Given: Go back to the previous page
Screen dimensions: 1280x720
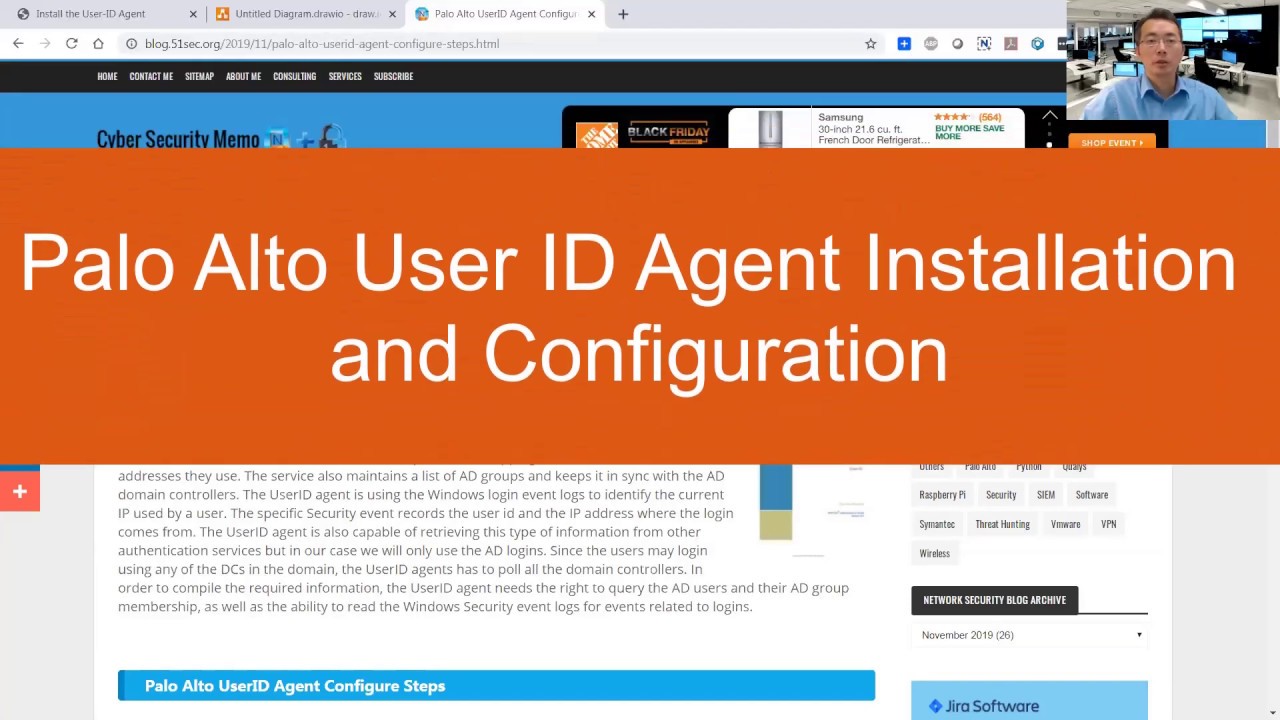Looking at the screenshot, I should point(18,44).
